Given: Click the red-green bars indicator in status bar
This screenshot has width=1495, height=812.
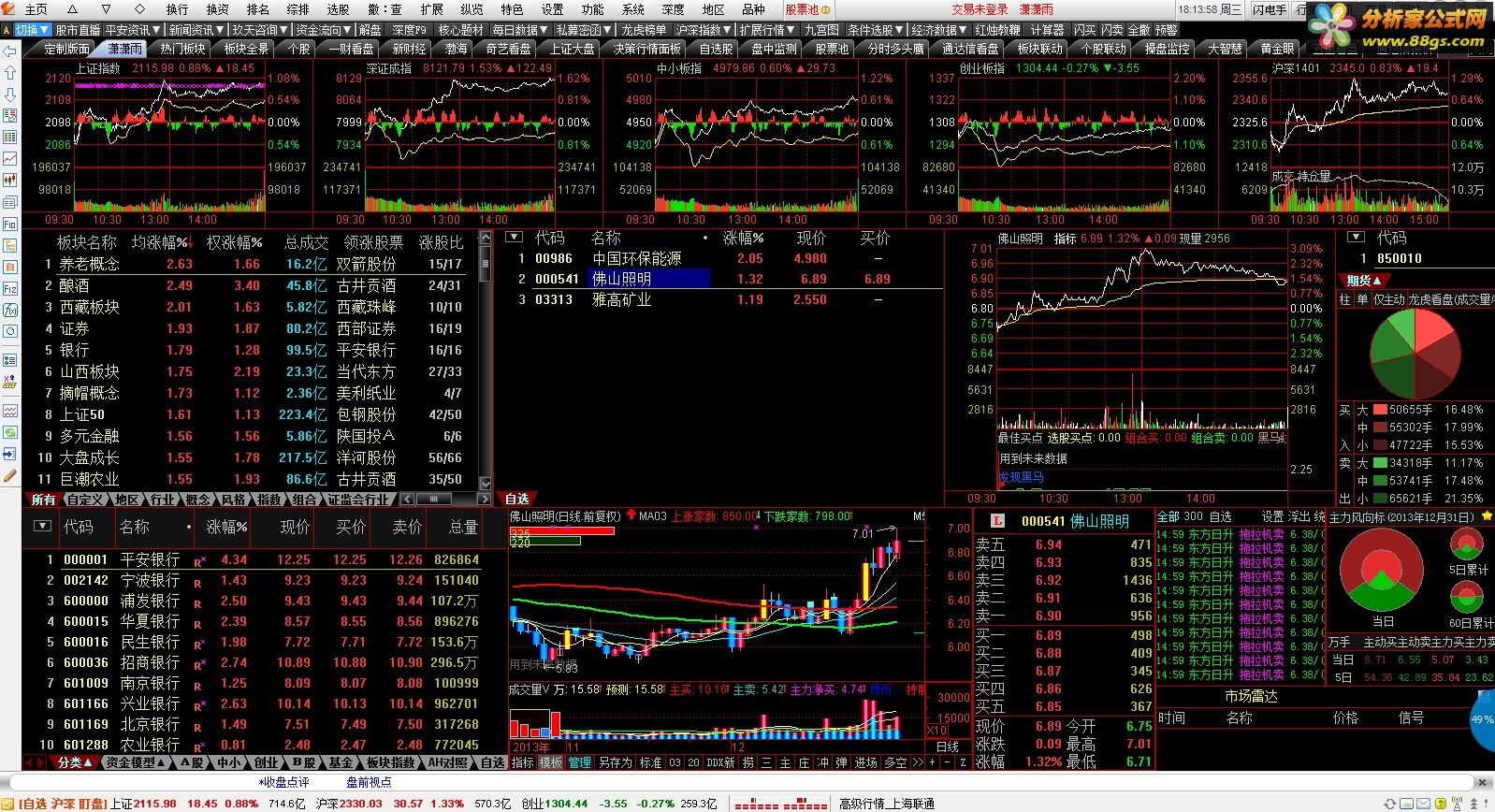Looking at the screenshot, I should pyautogui.click(x=781, y=804).
